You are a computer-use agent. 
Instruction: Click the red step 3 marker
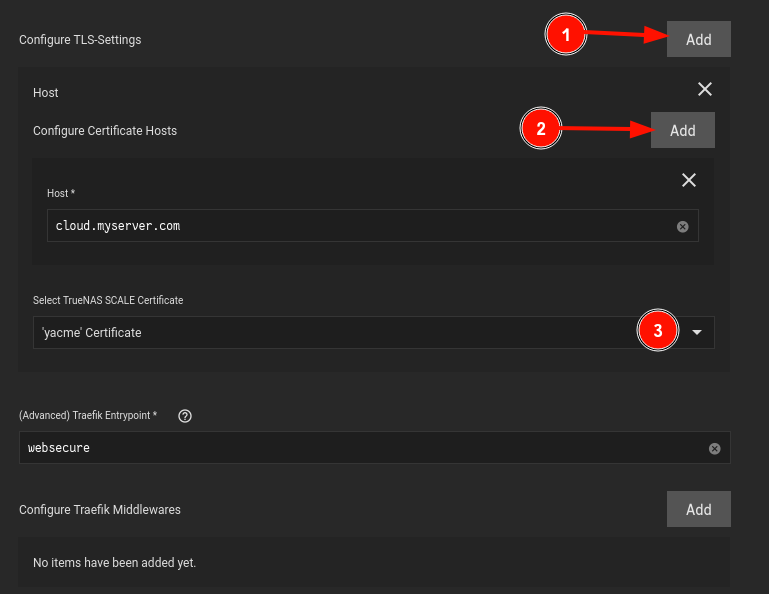[658, 331]
